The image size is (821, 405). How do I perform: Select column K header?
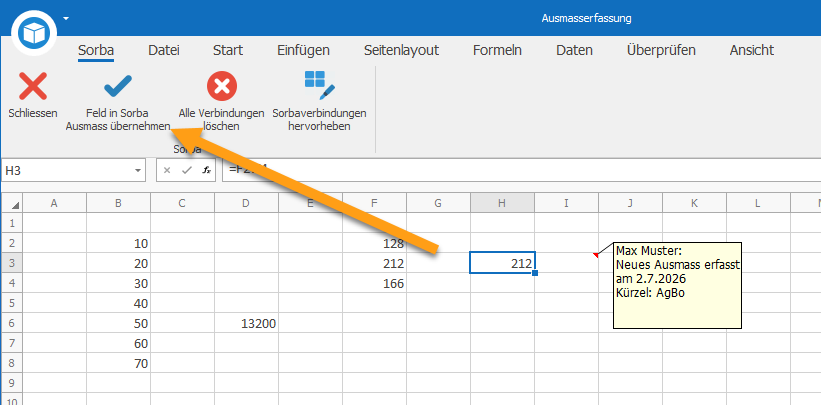pyautogui.click(x=694, y=203)
